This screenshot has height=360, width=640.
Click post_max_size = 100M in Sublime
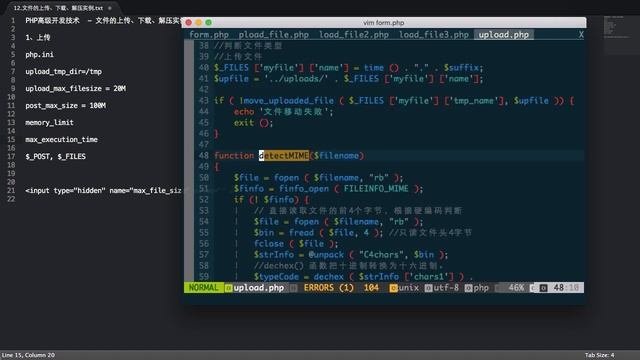pos(65,105)
